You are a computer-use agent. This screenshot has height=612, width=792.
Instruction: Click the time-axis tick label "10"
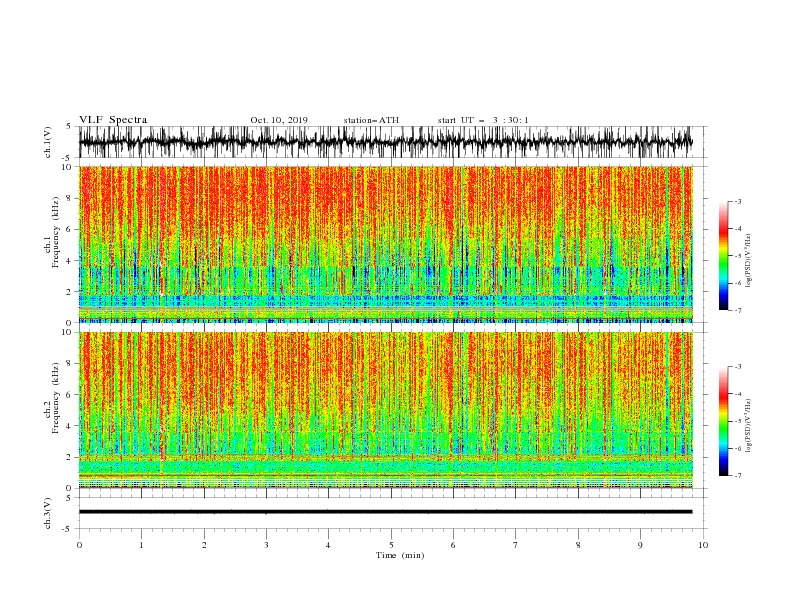click(x=703, y=545)
